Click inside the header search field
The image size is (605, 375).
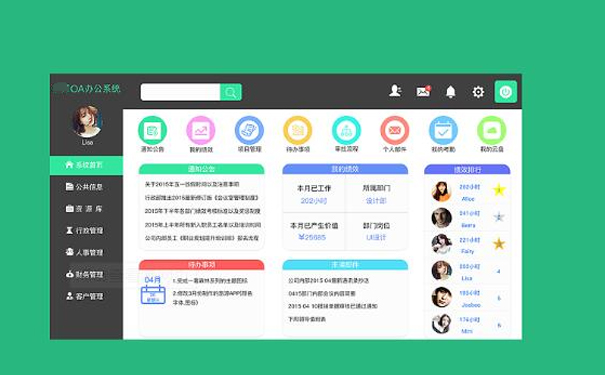pos(180,92)
